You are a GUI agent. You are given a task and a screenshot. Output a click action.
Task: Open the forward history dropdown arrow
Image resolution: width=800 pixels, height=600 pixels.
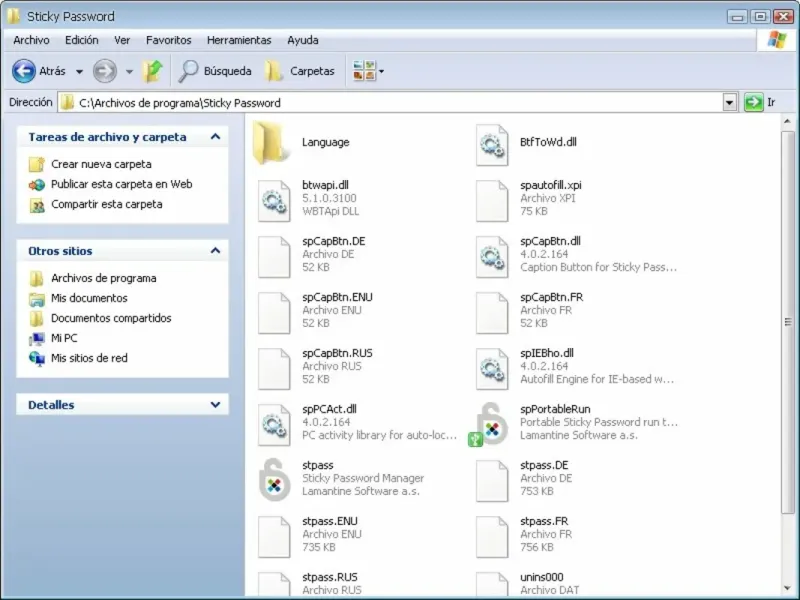point(129,71)
